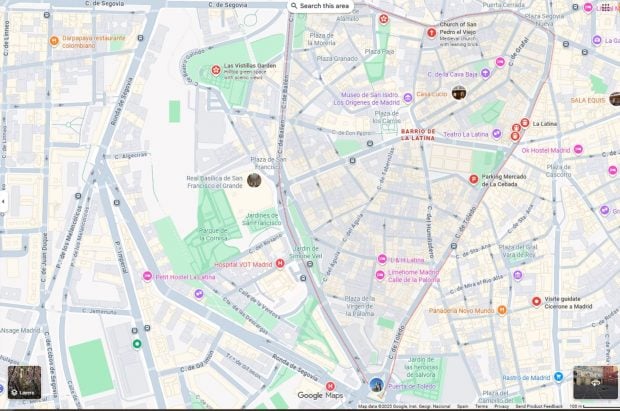Open the Street View preview thumbnail

[x=595, y=382]
